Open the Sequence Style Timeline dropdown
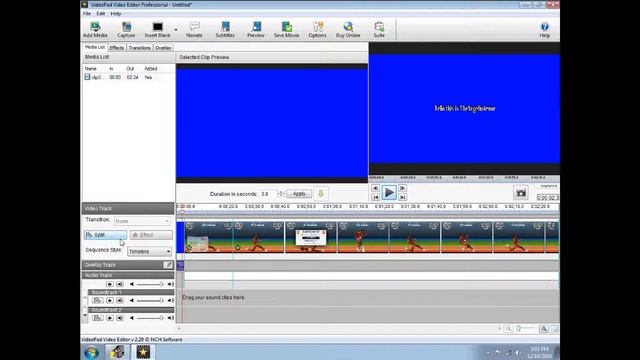The height and width of the screenshot is (360, 640). tap(149, 251)
